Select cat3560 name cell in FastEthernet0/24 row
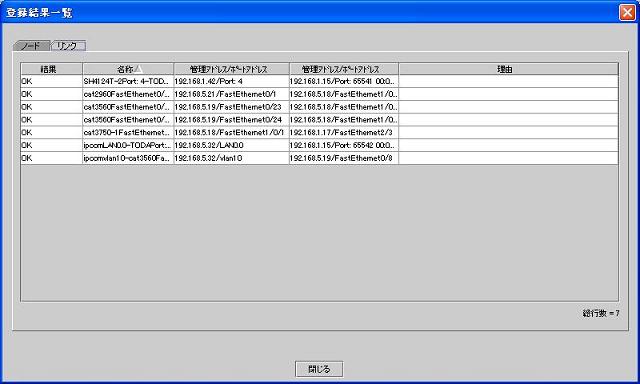640x384 pixels. tap(128, 120)
